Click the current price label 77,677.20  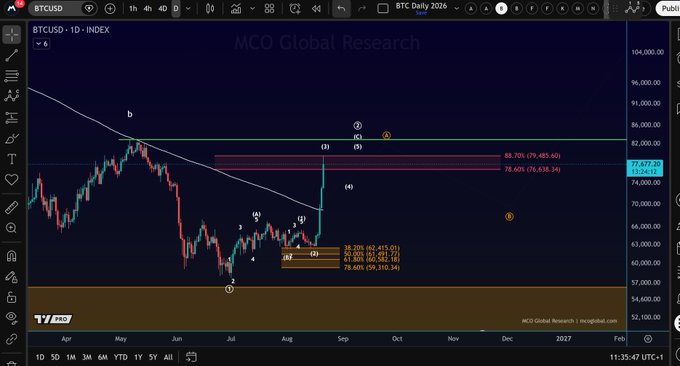pyautogui.click(x=645, y=168)
